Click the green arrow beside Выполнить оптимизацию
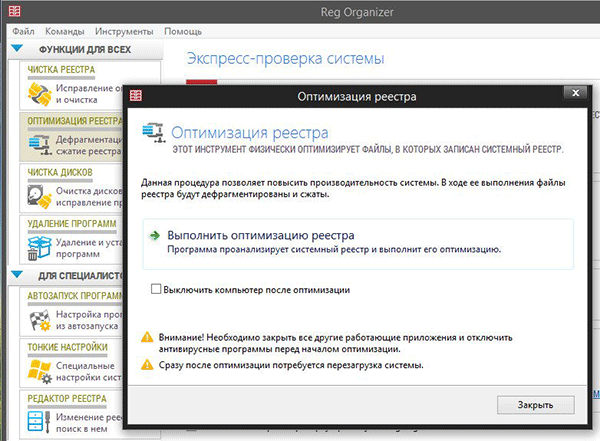 pyautogui.click(x=155, y=235)
